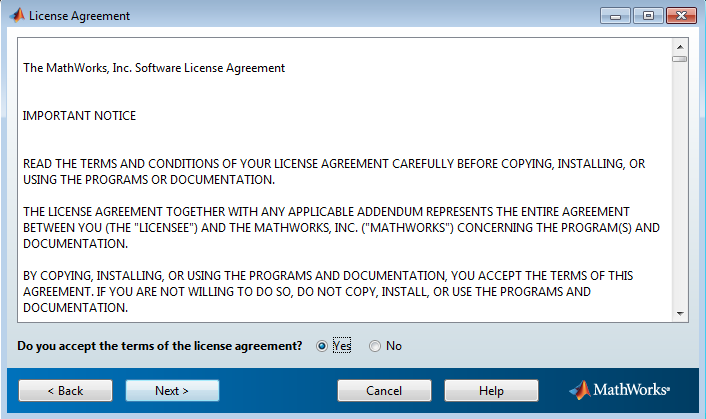
Task: Click the Software License Agreement title line
Action: pyautogui.click(x=154, y=68)
